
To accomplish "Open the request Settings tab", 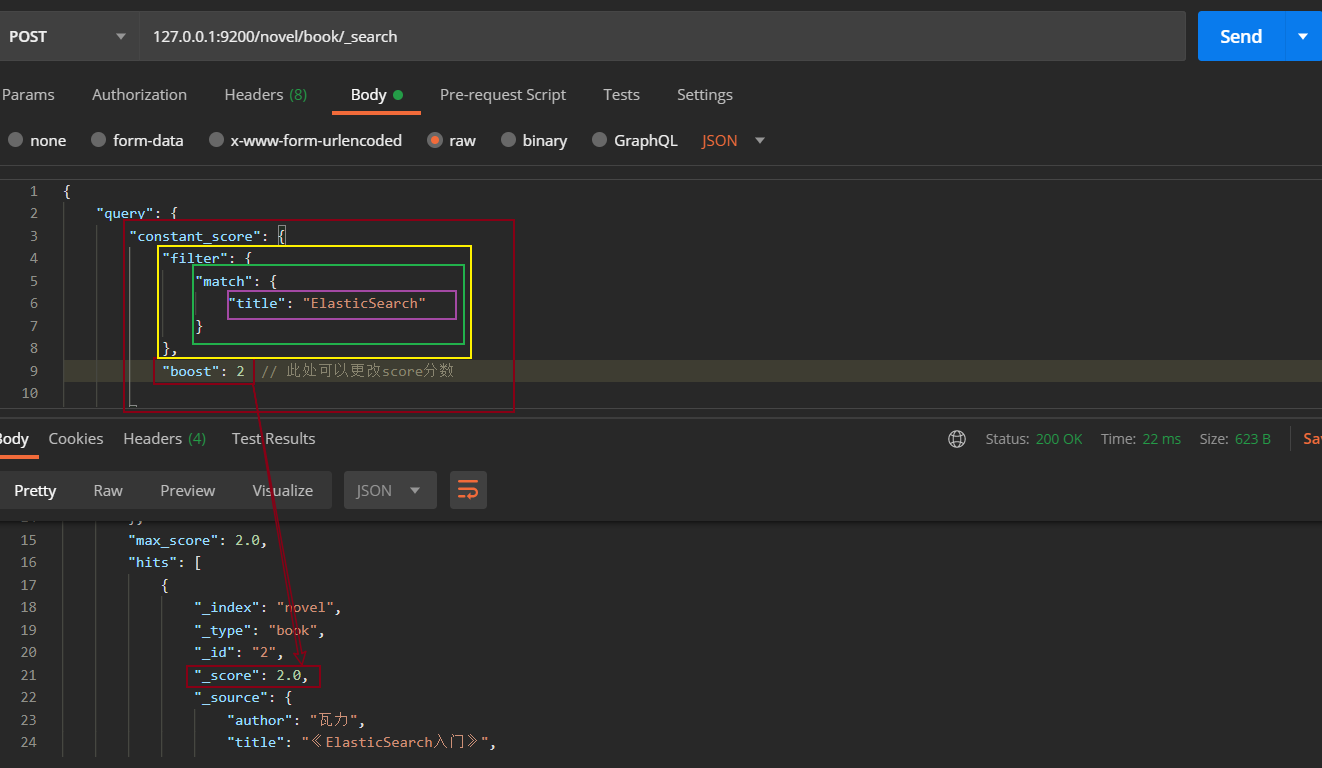I will tap(705, 95).
